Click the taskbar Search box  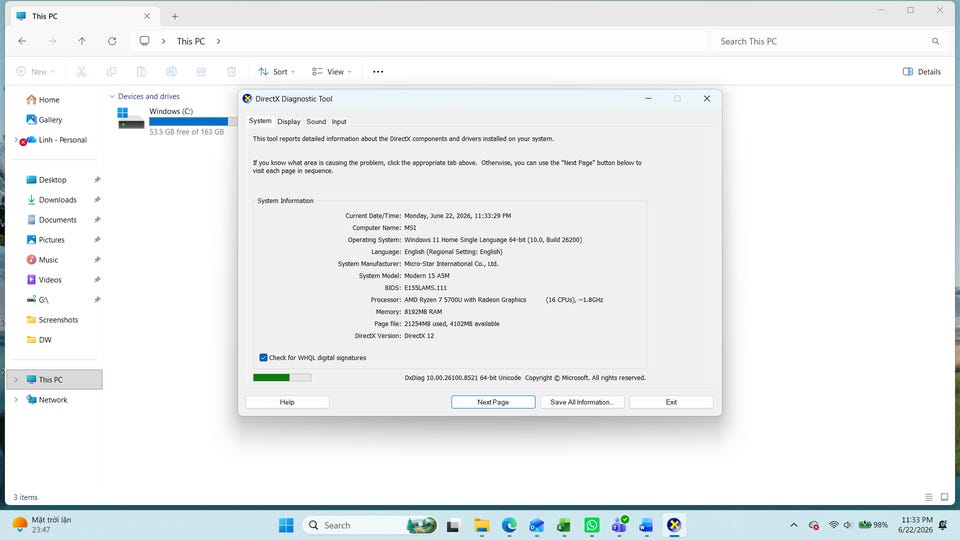(x=370, y=525)
